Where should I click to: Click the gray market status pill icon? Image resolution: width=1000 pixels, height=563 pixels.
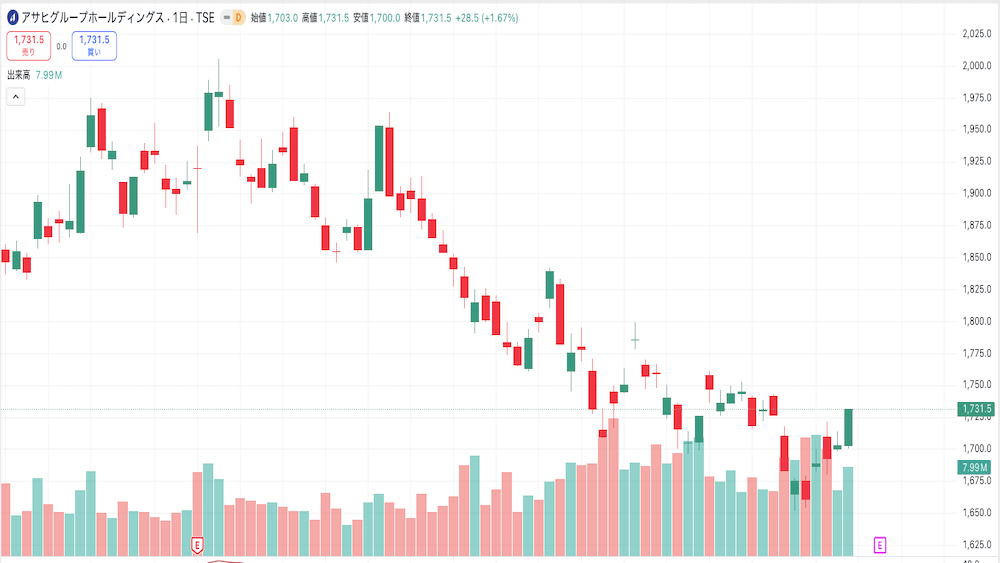[x=226, y=17]
